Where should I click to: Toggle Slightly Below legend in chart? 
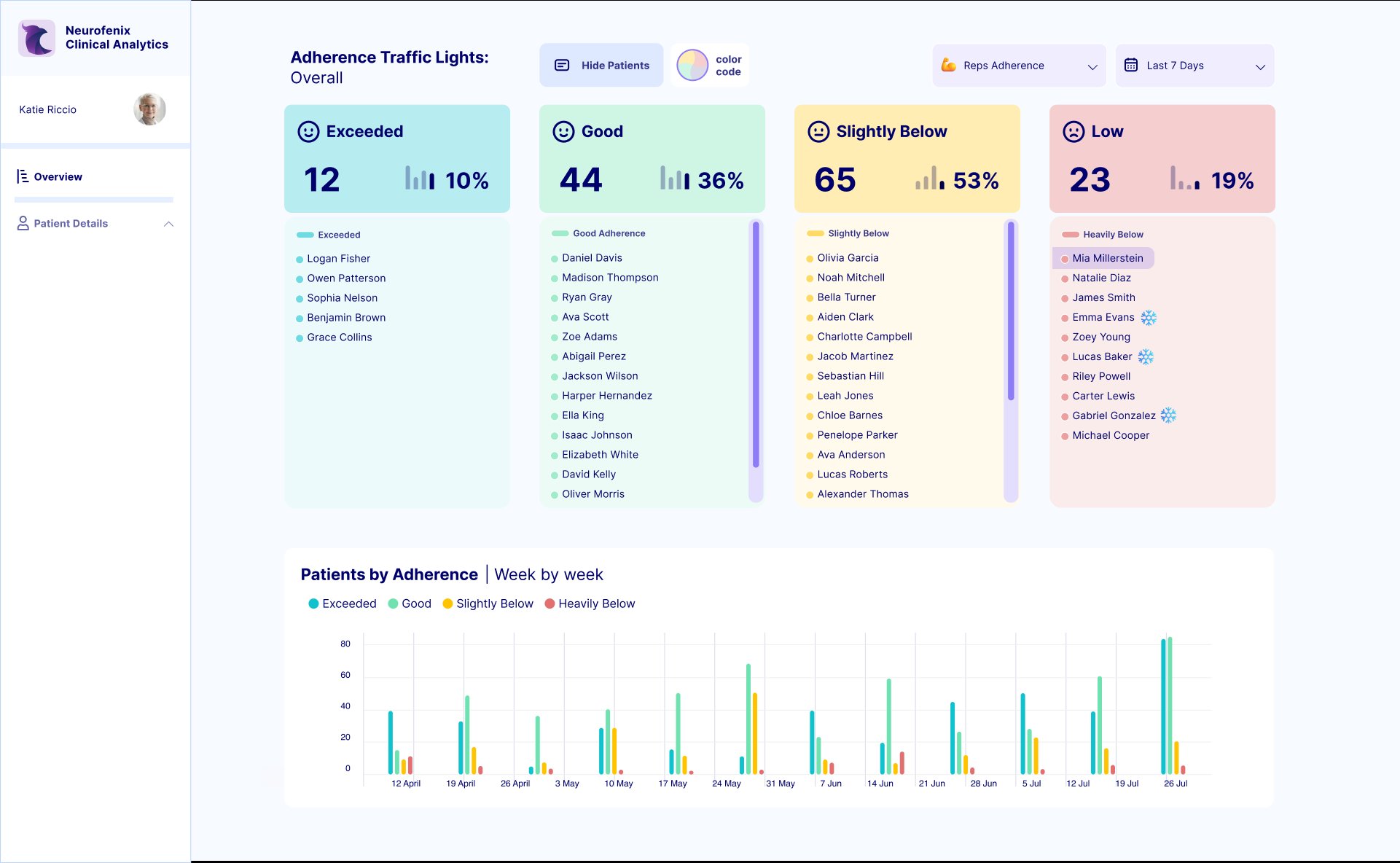pos(488,604)
